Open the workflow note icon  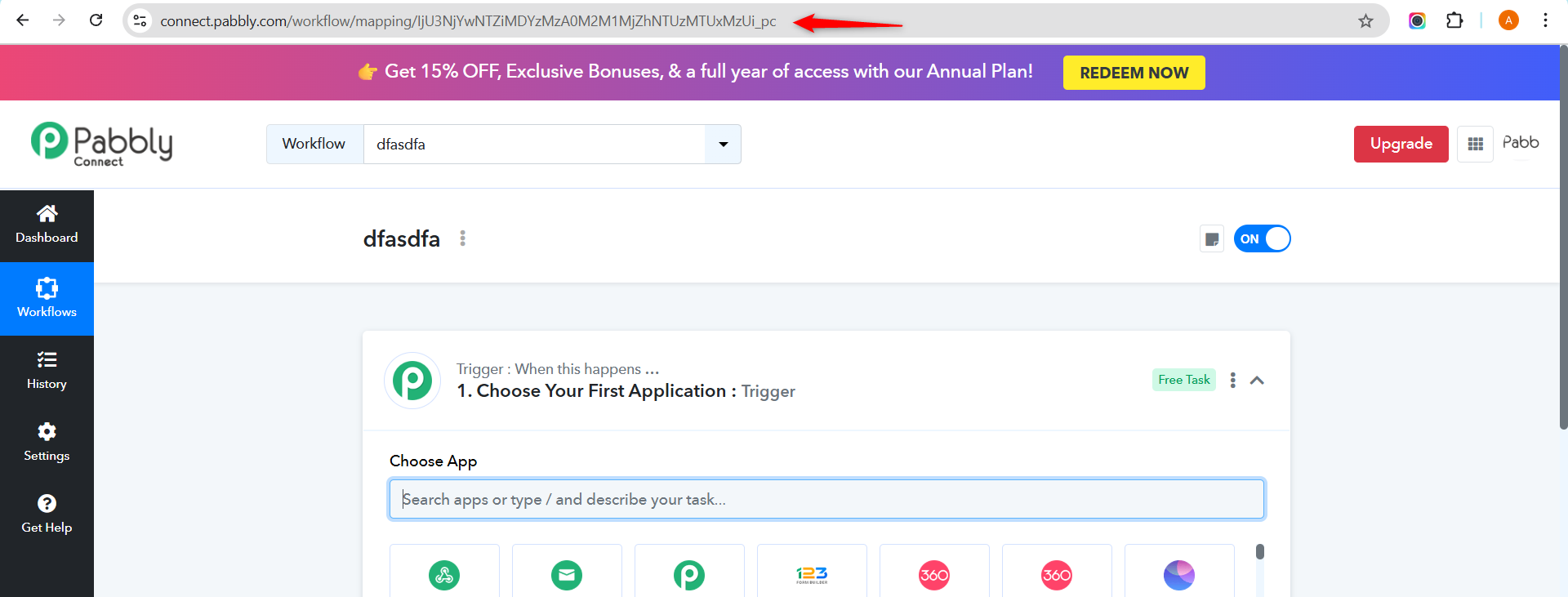pyautogui.click(x=1212, y=239)
